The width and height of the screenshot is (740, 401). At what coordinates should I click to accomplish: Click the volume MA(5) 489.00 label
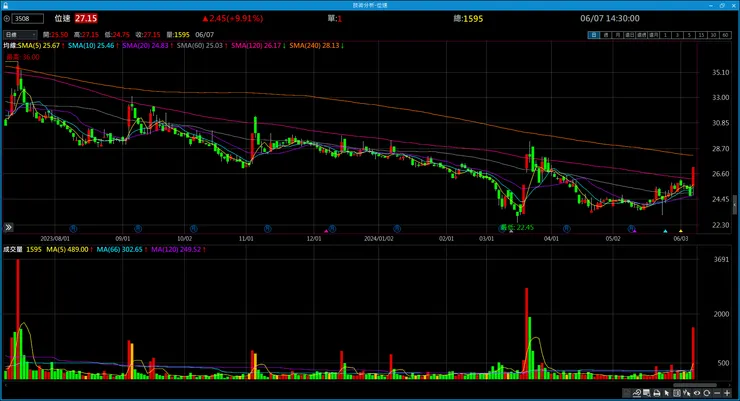coord(67,250)
